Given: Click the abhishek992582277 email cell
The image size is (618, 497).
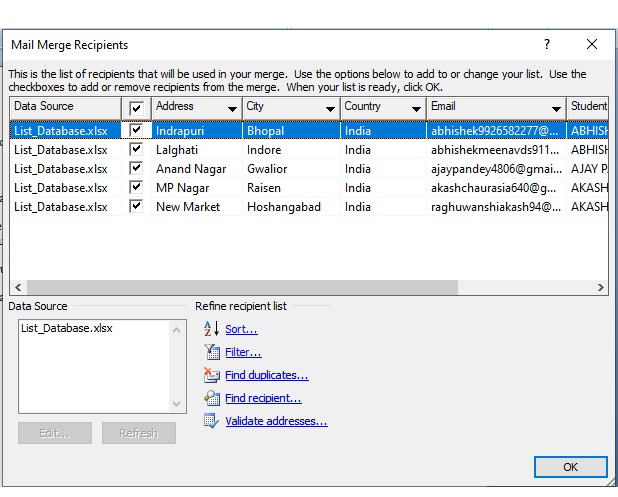Looking at the screenshot, I should [x=497, y=130].
